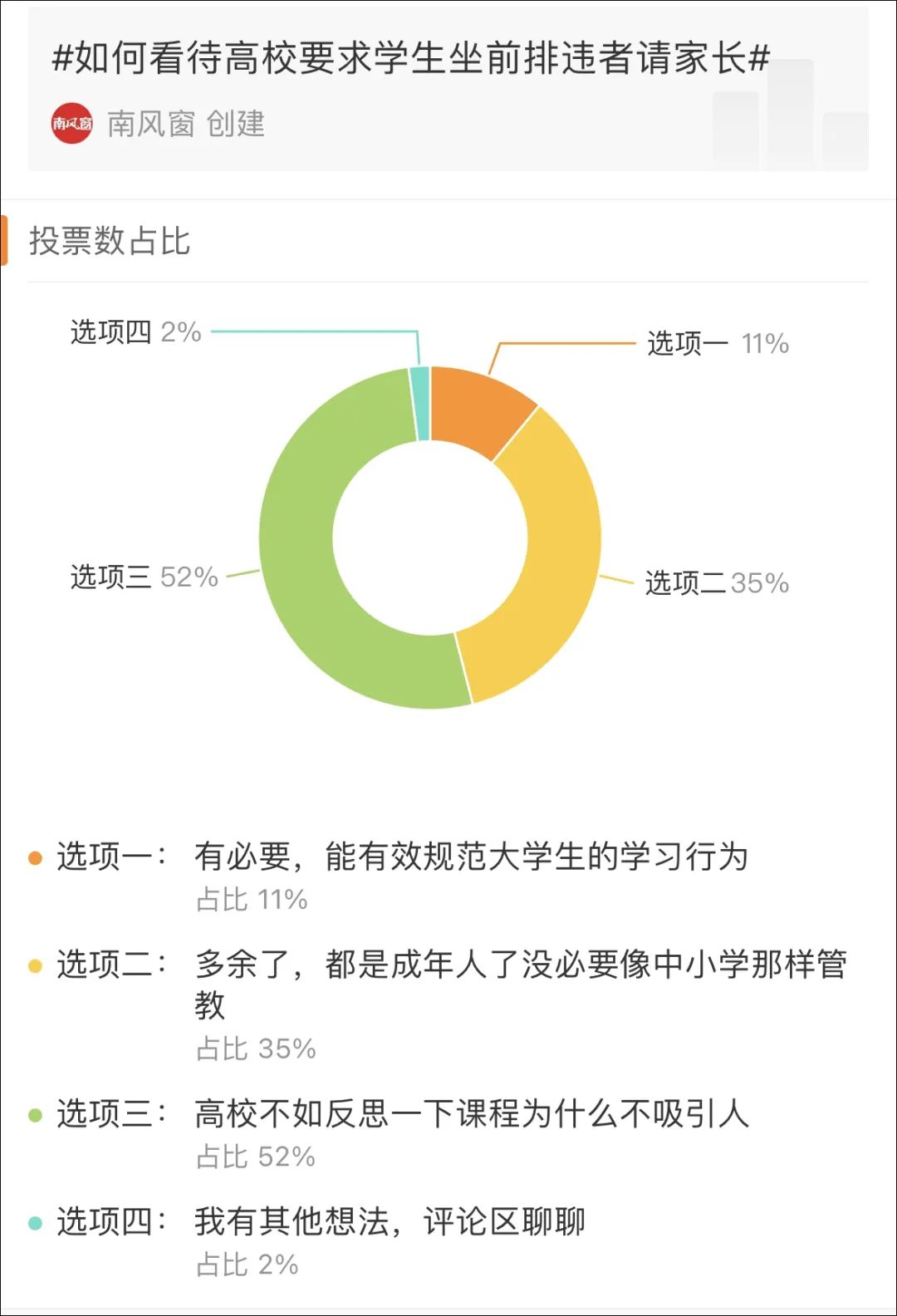Viewport: 897px width, 1316px height.
Task: Tap the 南风窗 red avatar icon
Action: [71, 124]
